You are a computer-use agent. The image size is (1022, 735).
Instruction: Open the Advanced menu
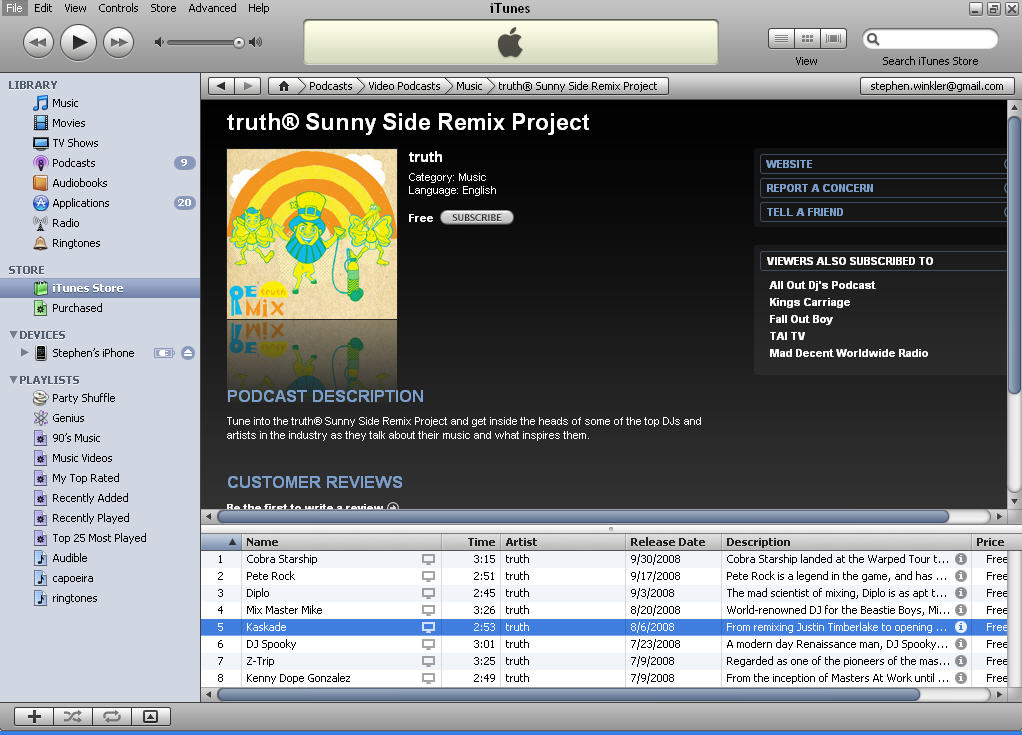212,8
